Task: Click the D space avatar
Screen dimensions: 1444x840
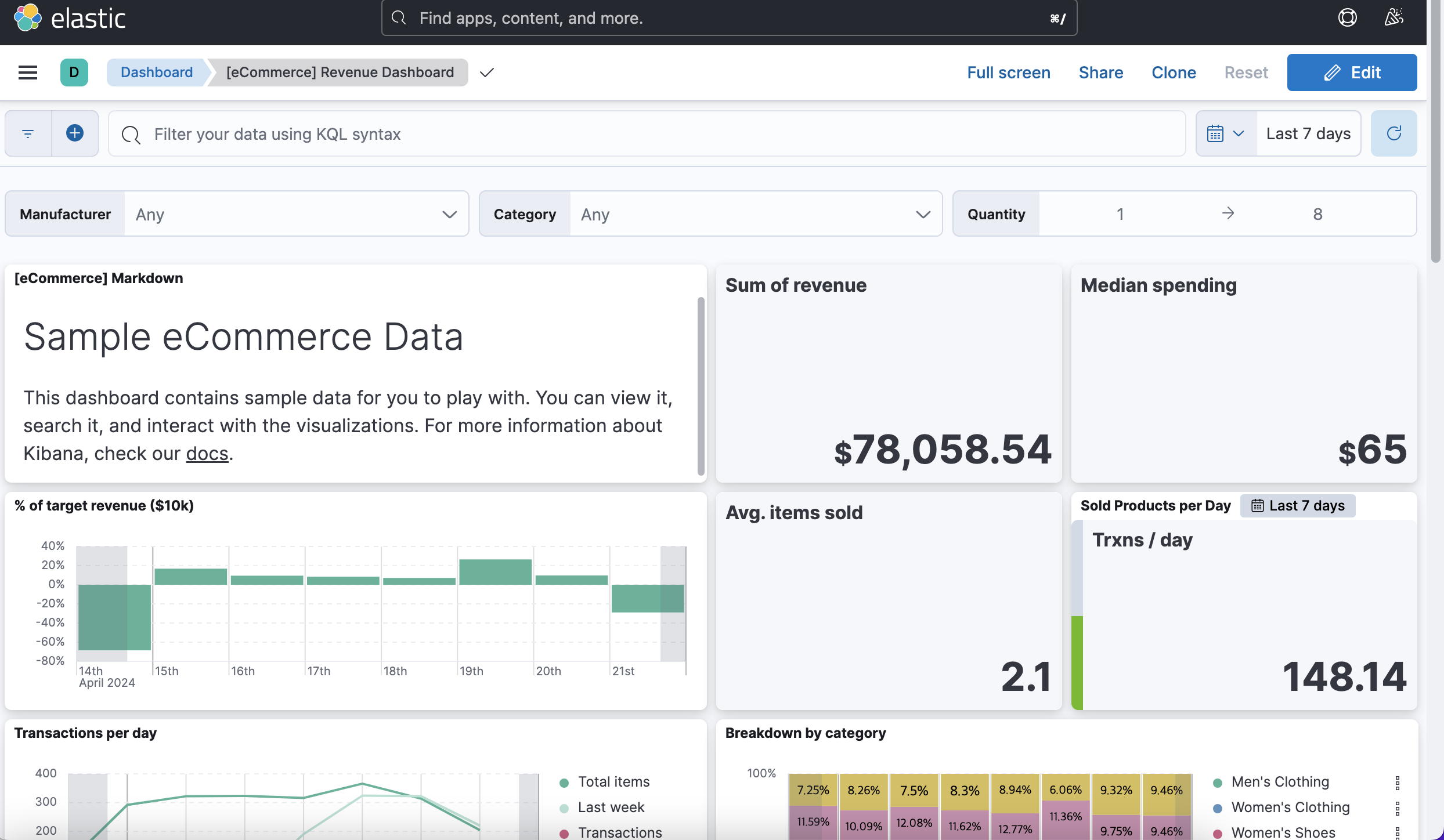Action: [74, 73]
